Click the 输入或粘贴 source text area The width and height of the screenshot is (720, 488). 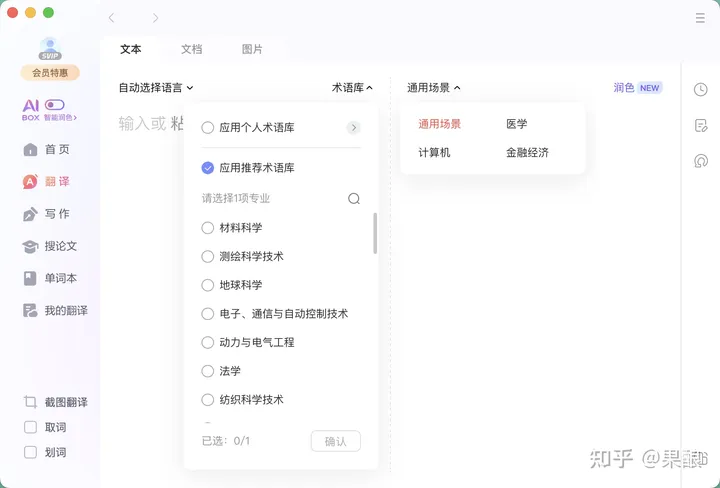point(151,123)
